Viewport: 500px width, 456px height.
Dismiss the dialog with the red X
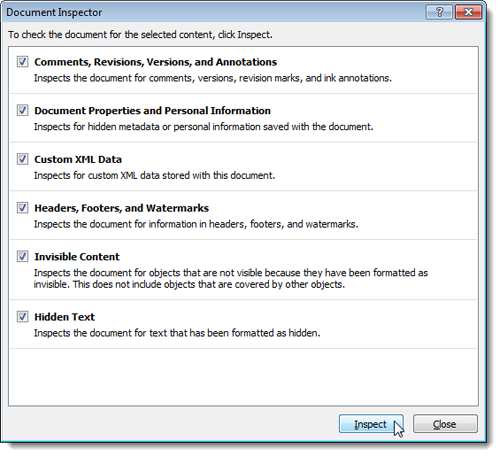coord(468,12)
